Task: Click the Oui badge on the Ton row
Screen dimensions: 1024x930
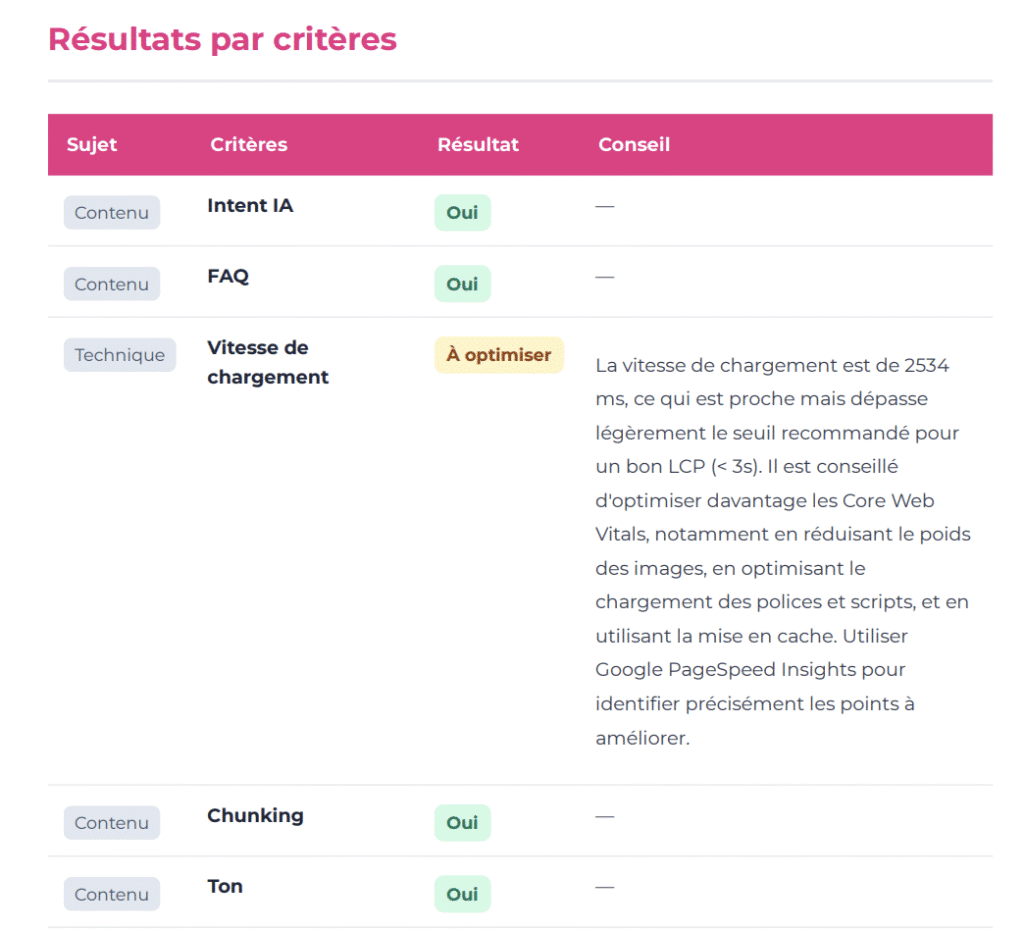Action: click(x=462, y=894)
